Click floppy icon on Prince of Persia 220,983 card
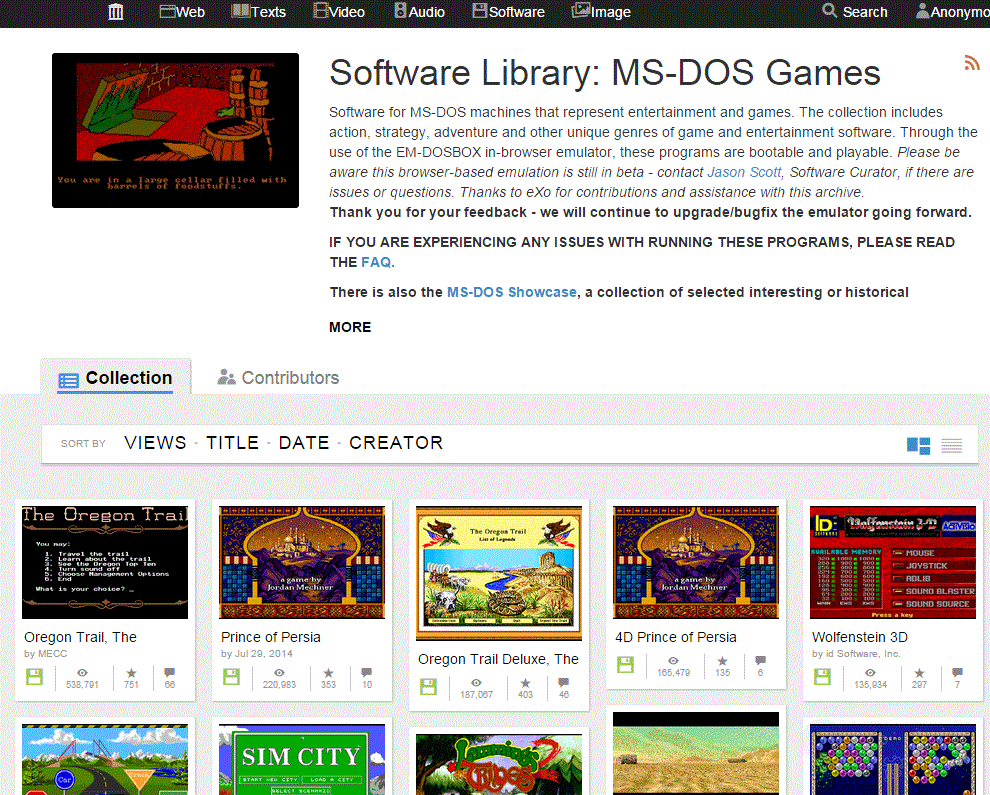990x795 pixels. (232, 677)
